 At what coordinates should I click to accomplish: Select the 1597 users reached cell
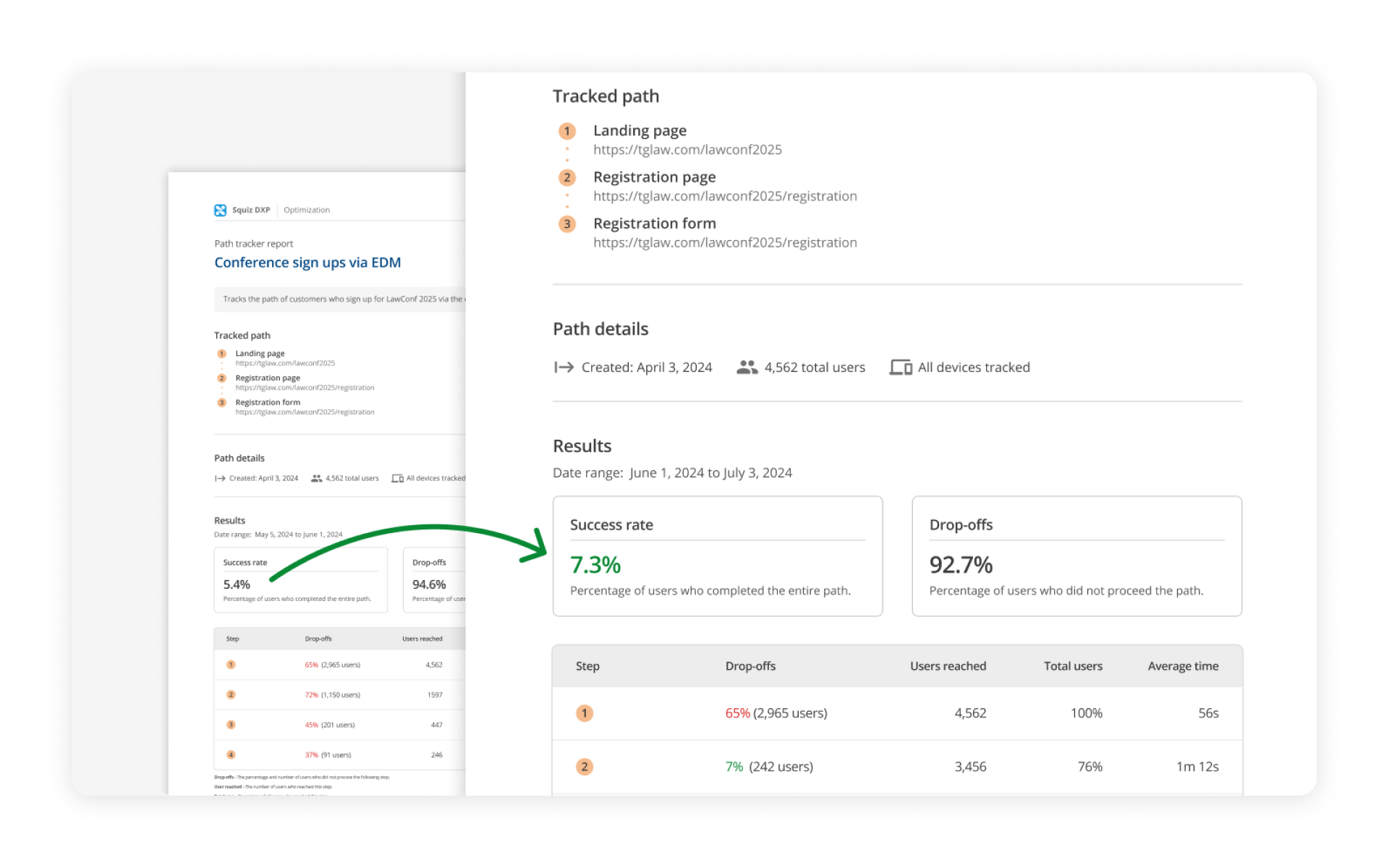click(x=435, y=695)
